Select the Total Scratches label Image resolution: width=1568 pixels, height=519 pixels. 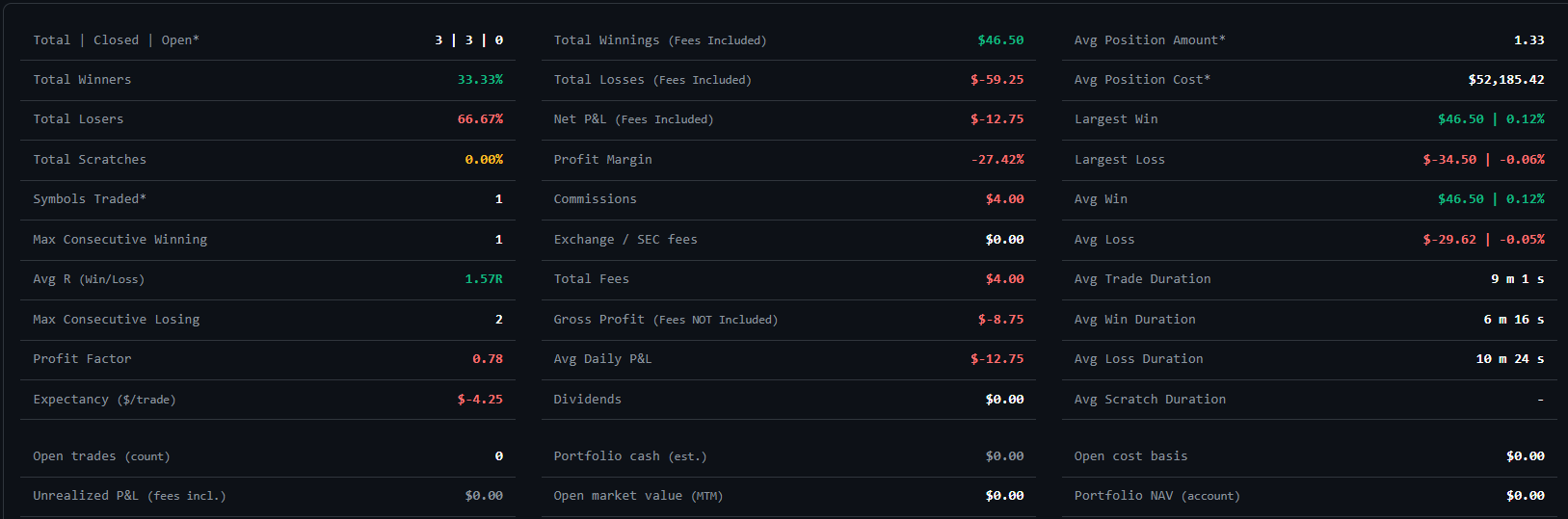(x=90, y=160)
